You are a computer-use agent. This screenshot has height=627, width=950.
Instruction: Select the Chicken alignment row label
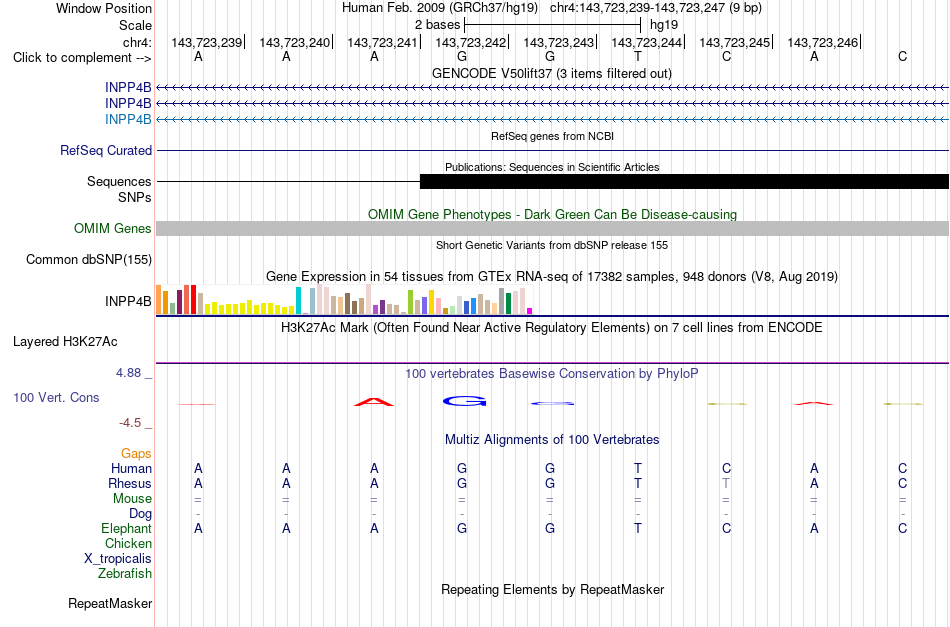(128, 543)
